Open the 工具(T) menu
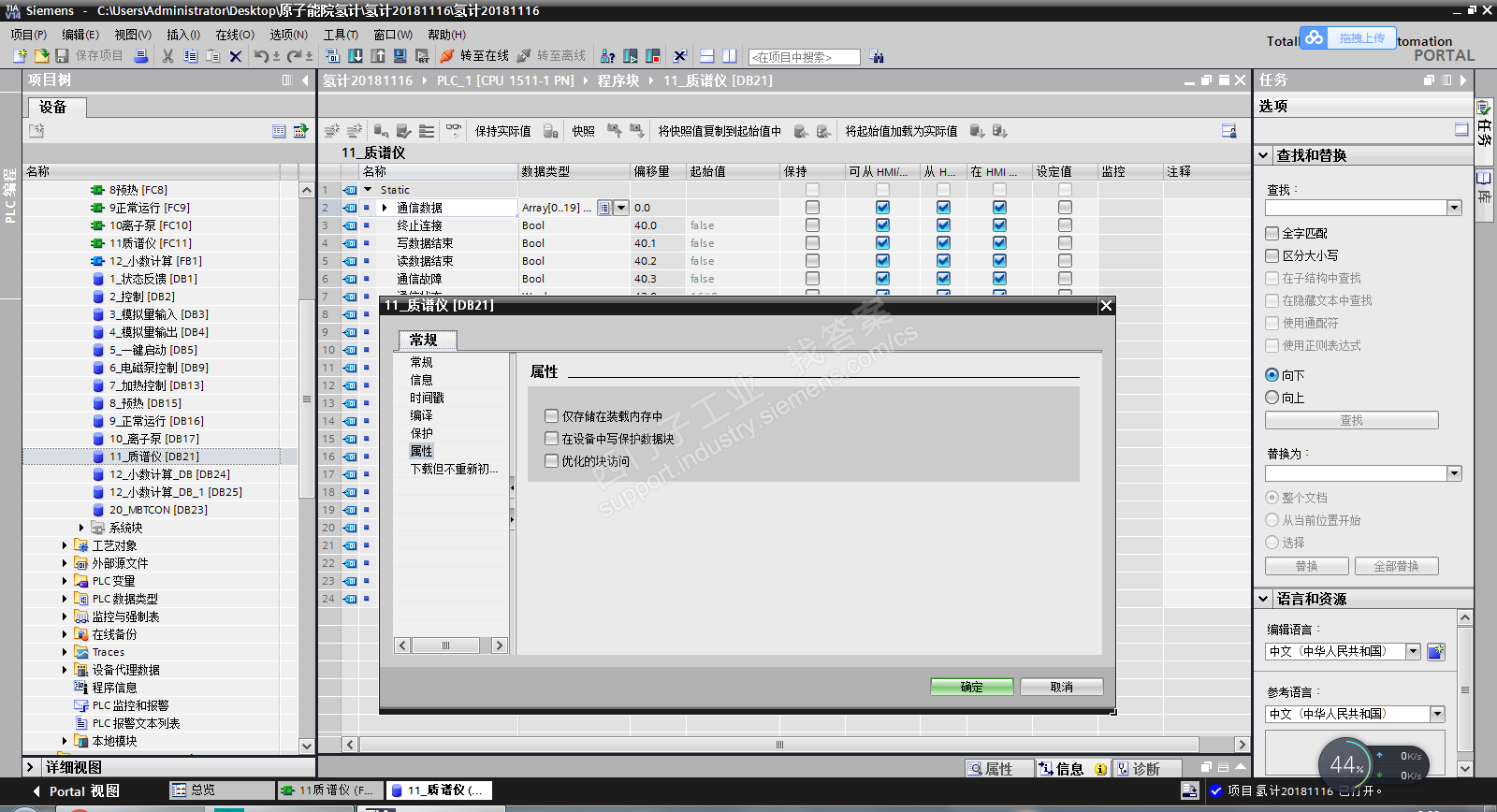 point(341,35)
